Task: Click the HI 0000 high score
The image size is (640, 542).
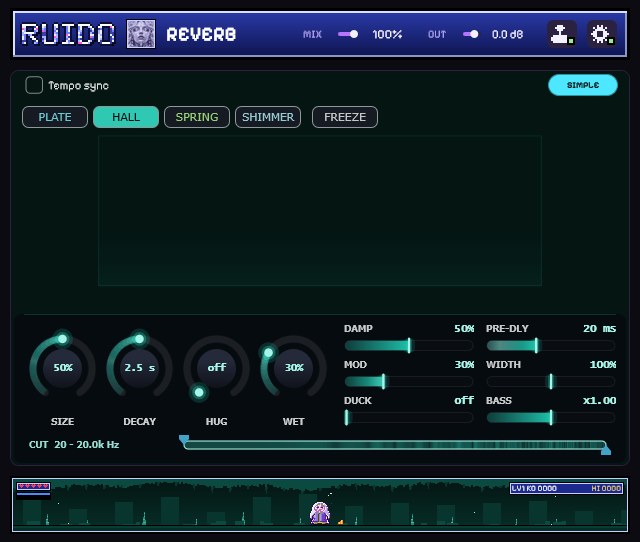Action: [606, 488]
